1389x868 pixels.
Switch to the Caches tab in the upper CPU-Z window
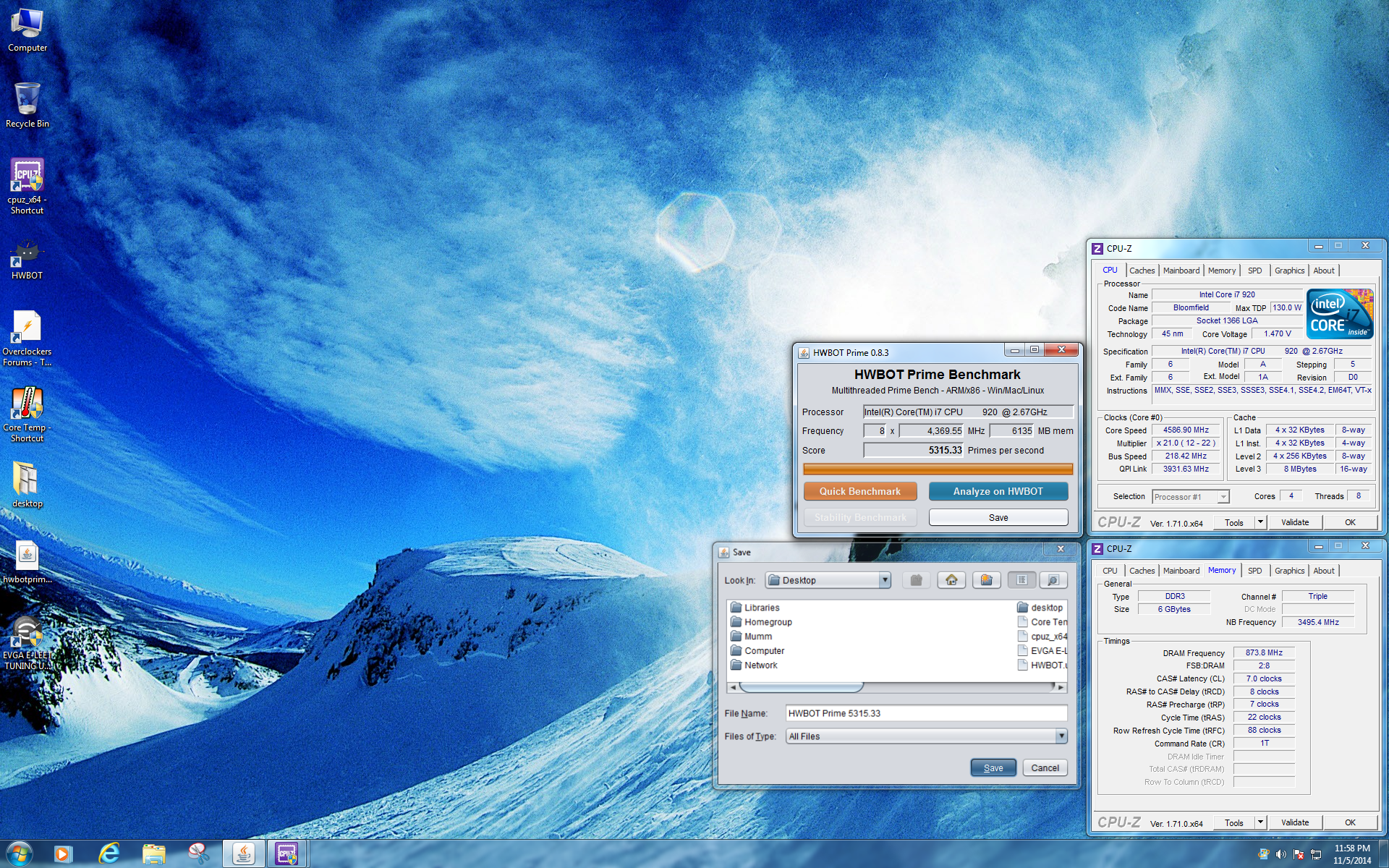(x=1142, y=271)
